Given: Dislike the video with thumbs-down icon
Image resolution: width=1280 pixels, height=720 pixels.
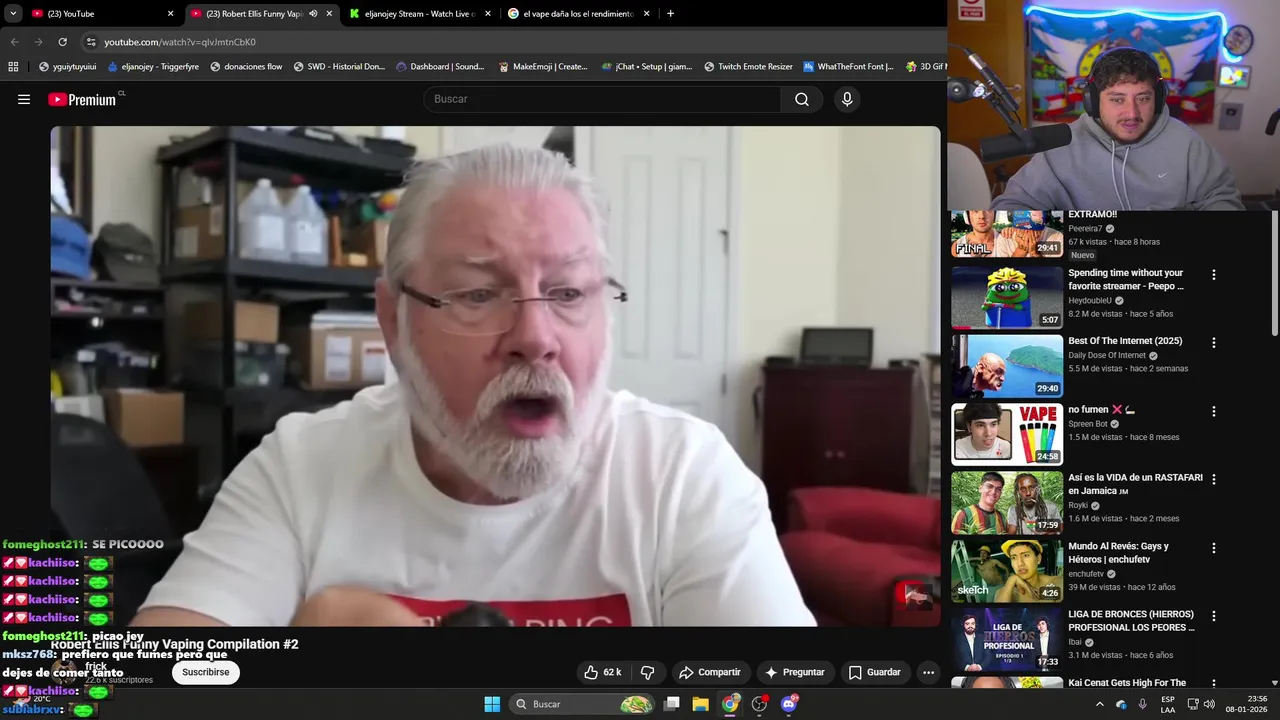Looking at the screenshot, I should 647,672.
